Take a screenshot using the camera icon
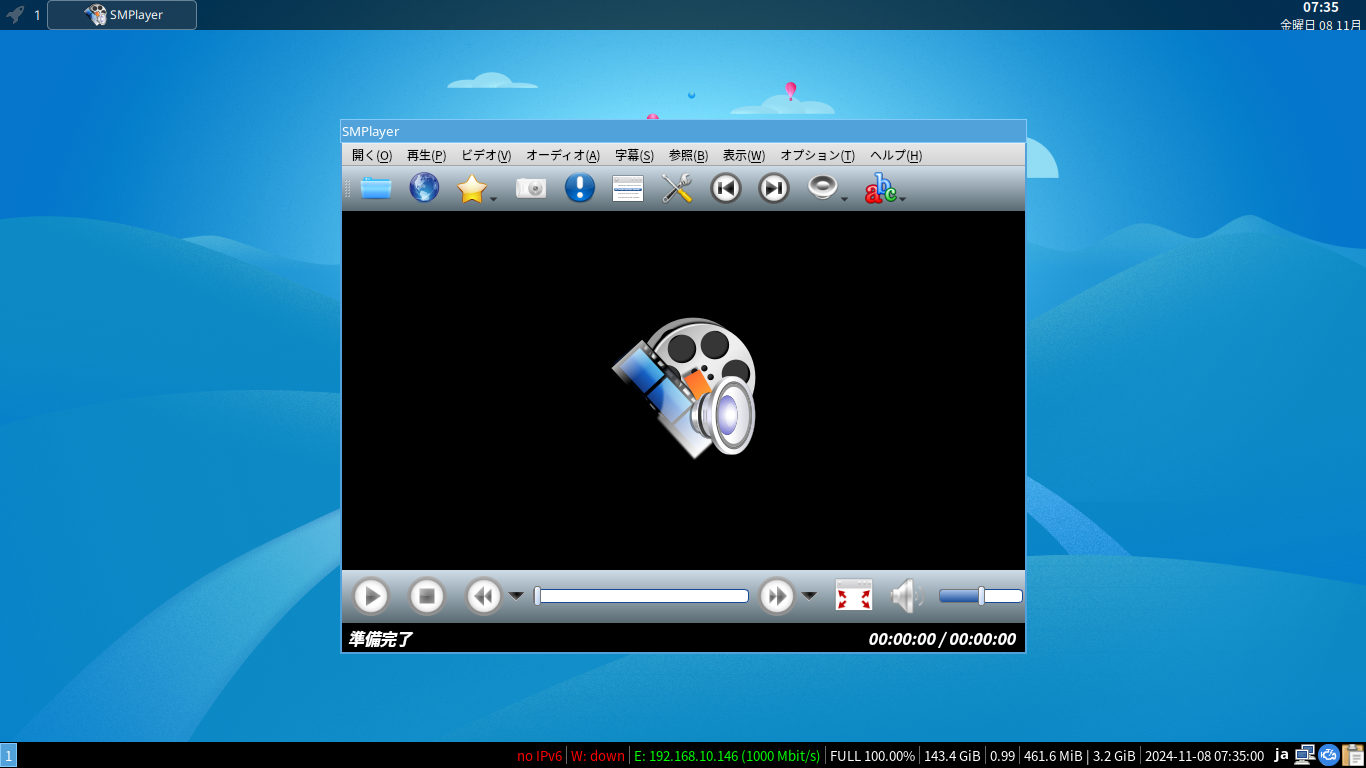The image size is (1366, 768). [530, 187]
